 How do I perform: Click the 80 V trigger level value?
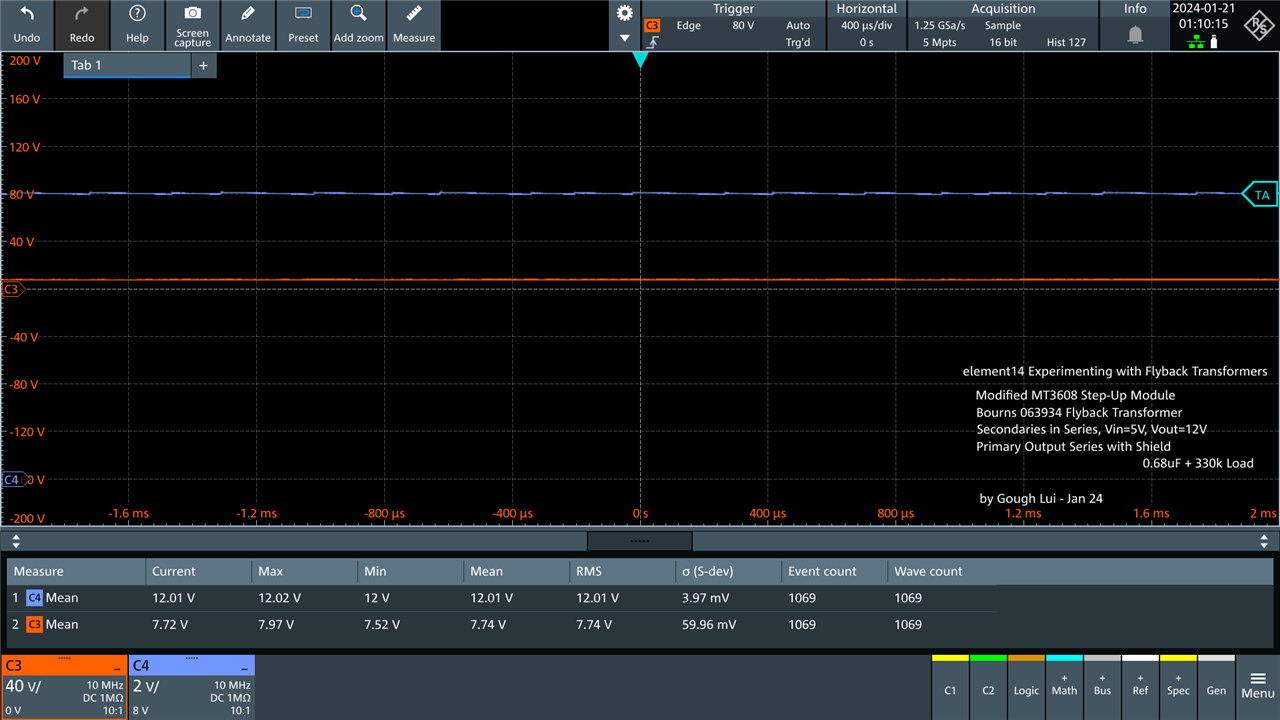pos(743,25)
